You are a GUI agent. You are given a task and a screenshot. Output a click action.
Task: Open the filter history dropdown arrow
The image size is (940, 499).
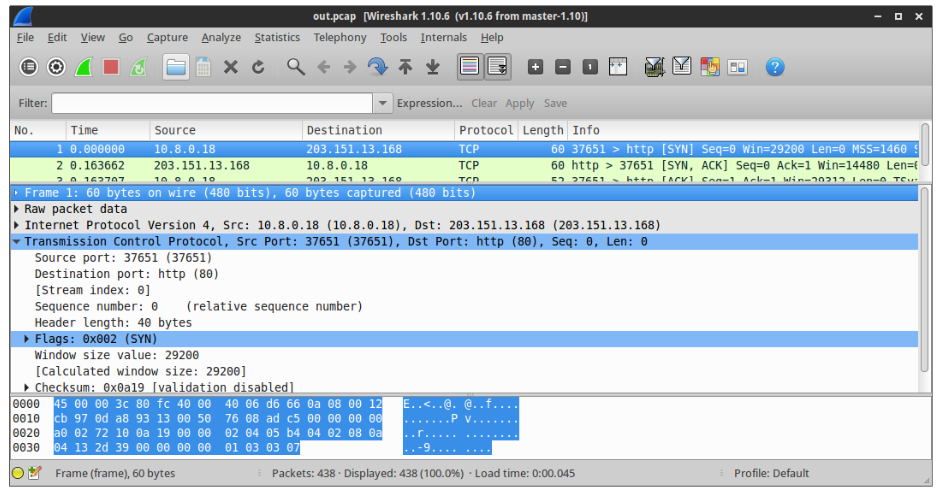(x=382, y=103)
